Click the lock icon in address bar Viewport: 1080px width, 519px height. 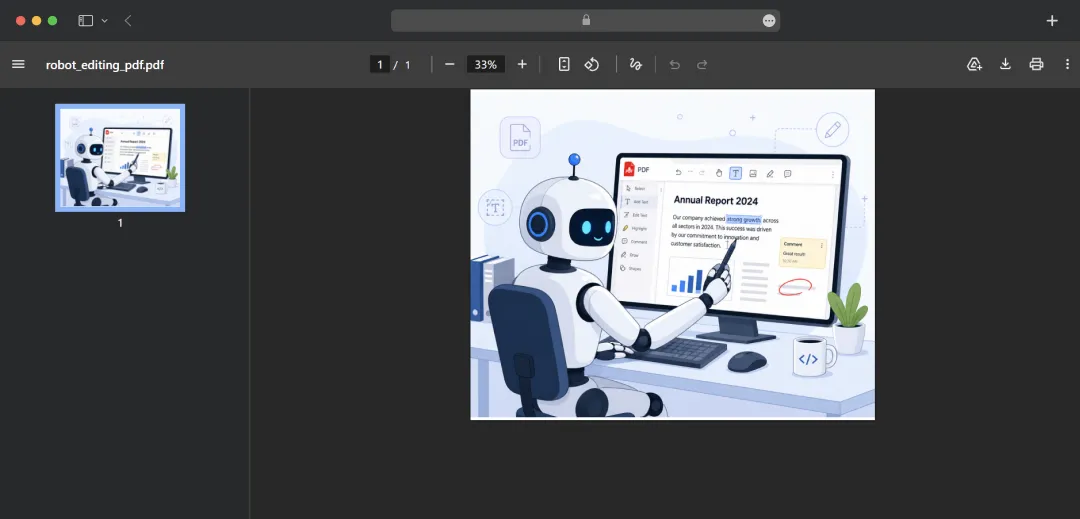[586, 20]
